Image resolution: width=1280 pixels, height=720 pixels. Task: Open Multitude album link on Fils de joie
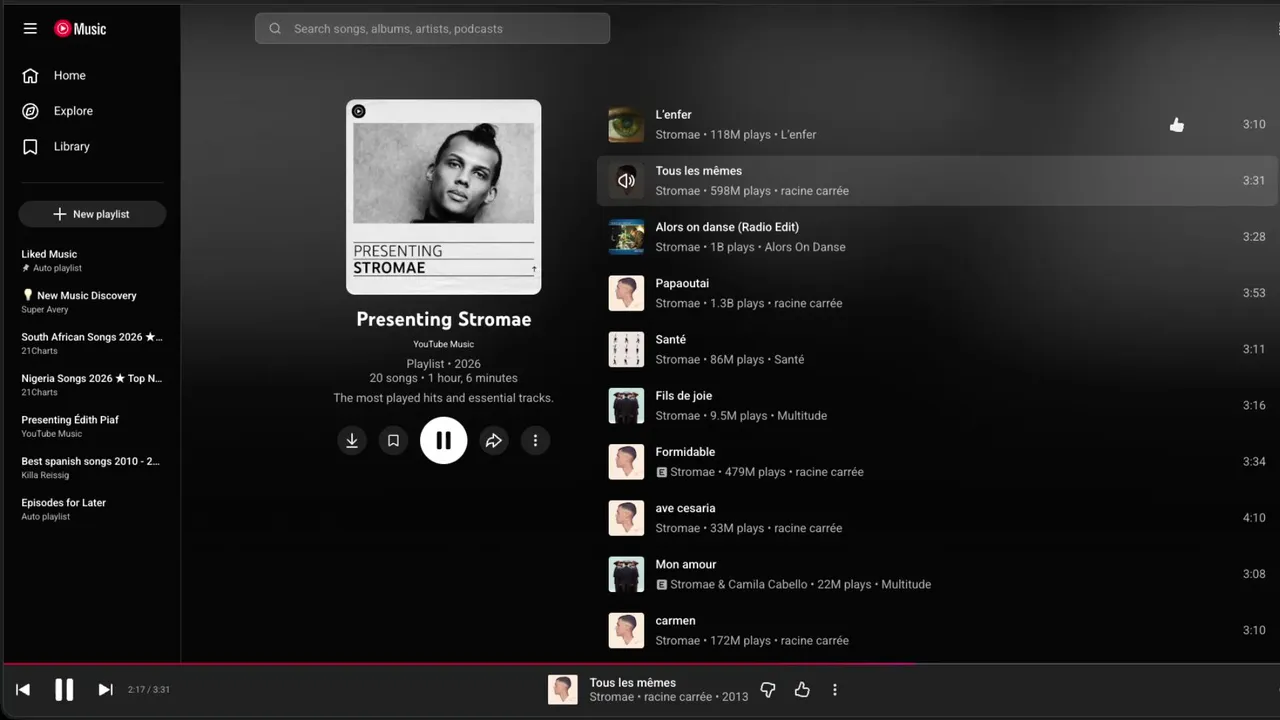point(802,416)
